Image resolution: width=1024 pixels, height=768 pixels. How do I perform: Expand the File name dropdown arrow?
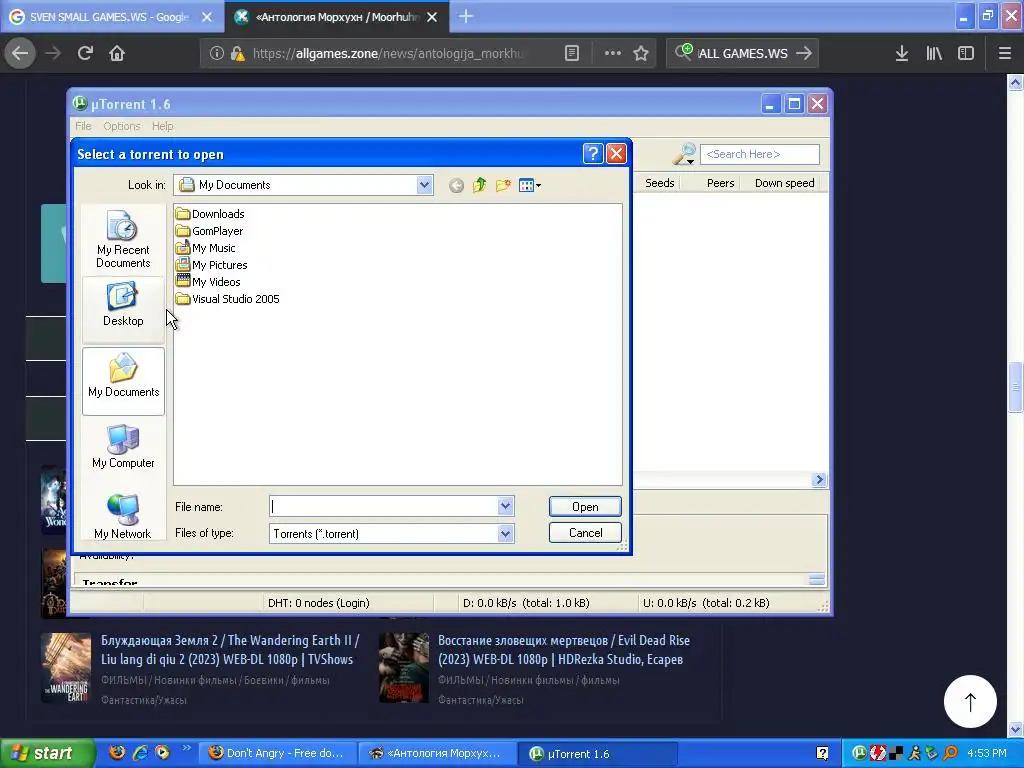tap(505, 506)
